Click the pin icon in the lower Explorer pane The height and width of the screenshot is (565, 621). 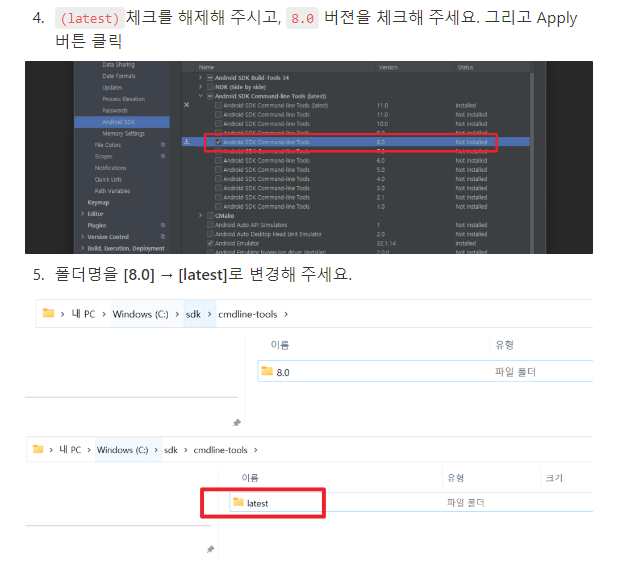[210, 549]
